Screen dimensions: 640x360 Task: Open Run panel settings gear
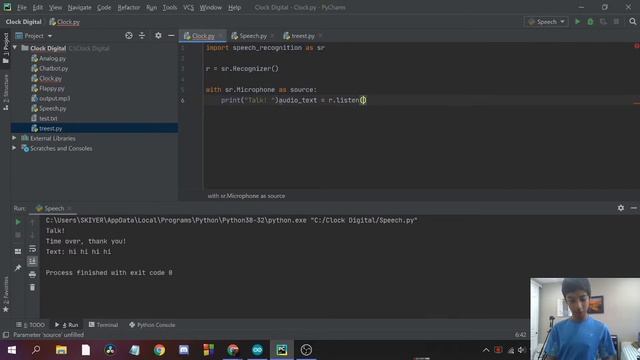click(620, 208)
